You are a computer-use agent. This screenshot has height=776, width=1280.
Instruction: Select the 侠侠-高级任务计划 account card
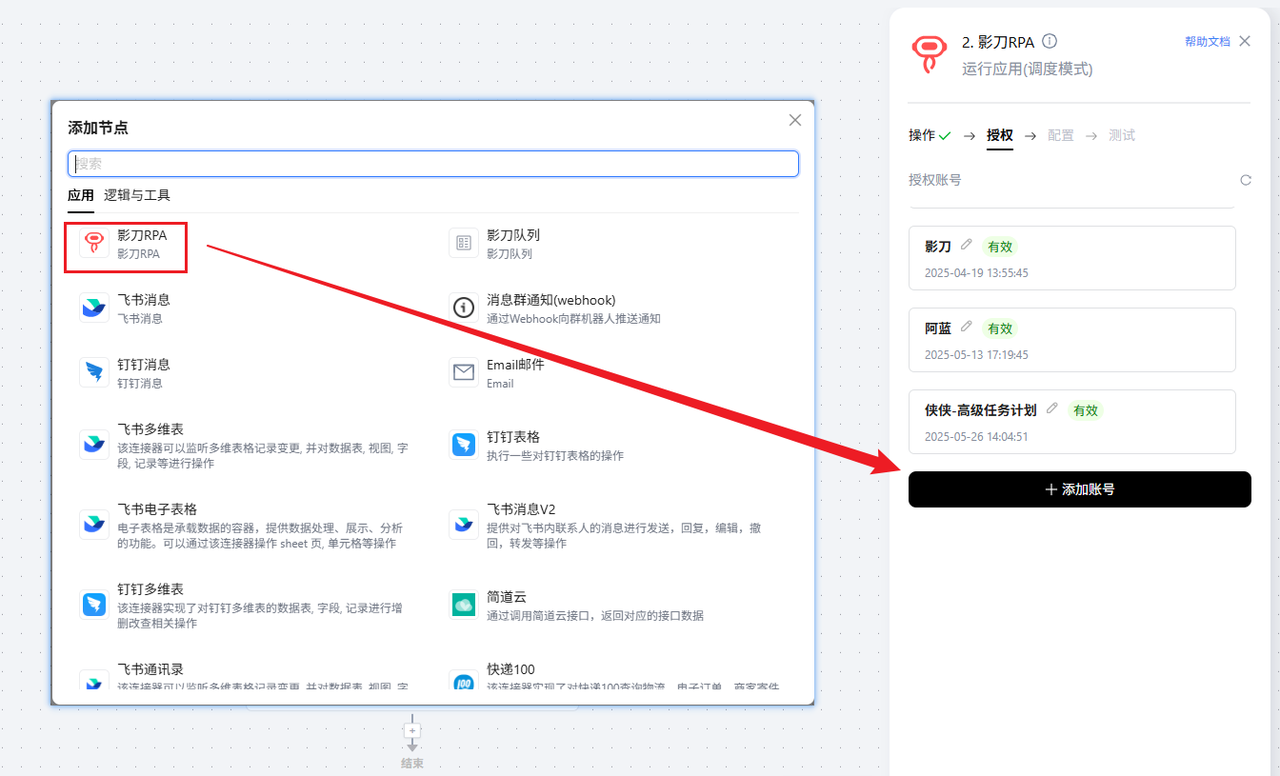[x=1072, y=422]
